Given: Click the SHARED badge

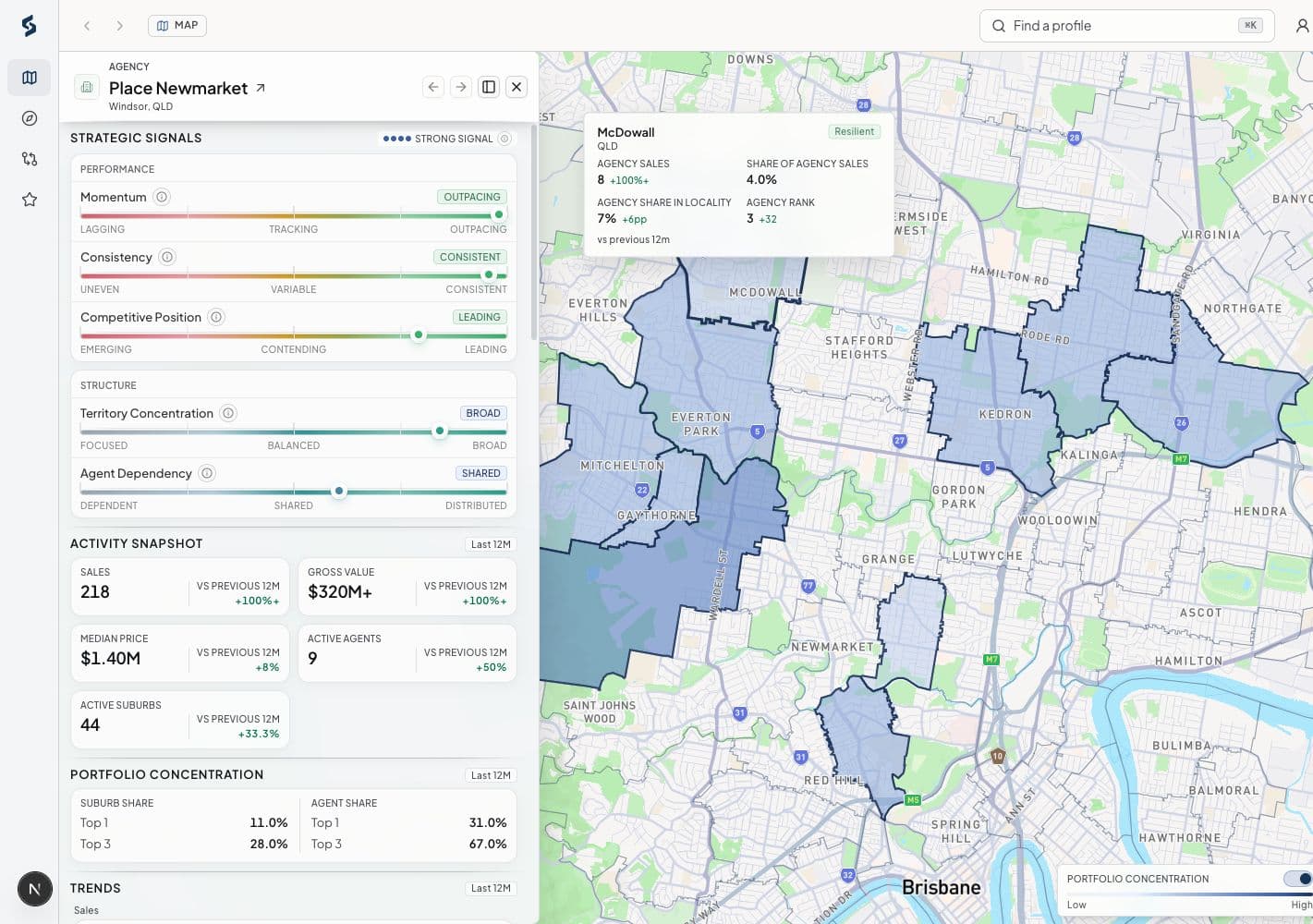Looking at the screenshot, I should coord(481,473).
